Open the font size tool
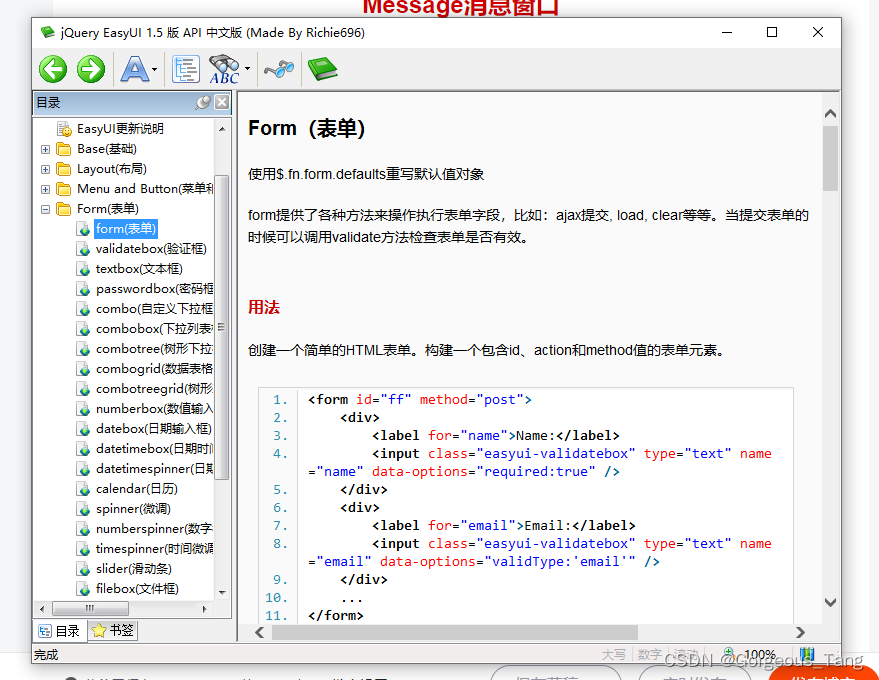Viewport: 879px width, 680px height. tap(133, 69)
